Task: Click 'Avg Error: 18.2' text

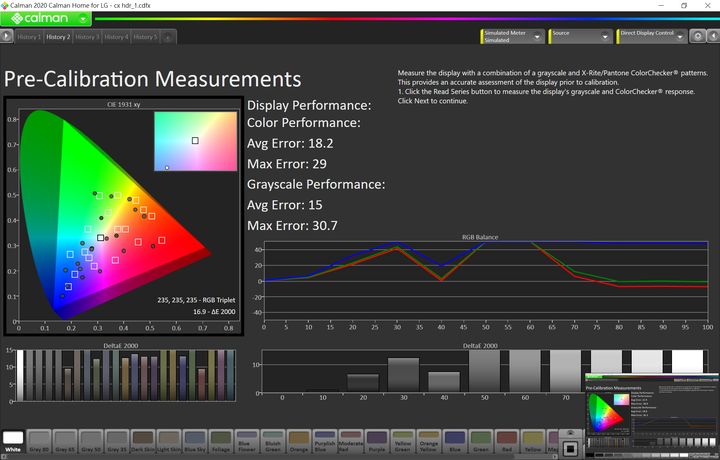Action: tap(290, 143)
